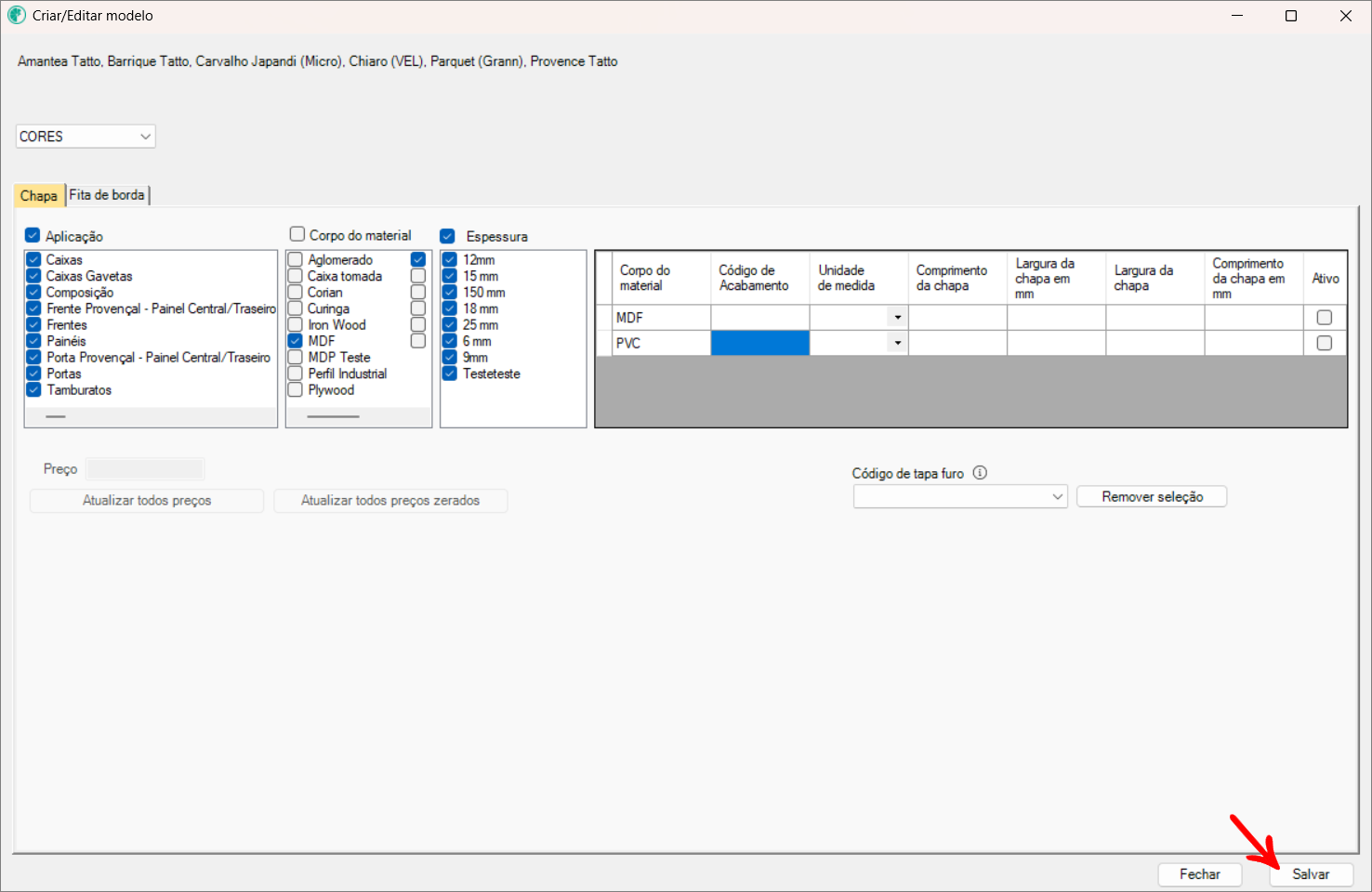The height and width of the screenshot is (892, 1372).
Task: Toggle the Corpo do material header checkbox
Action: click(x=297, y=234)
